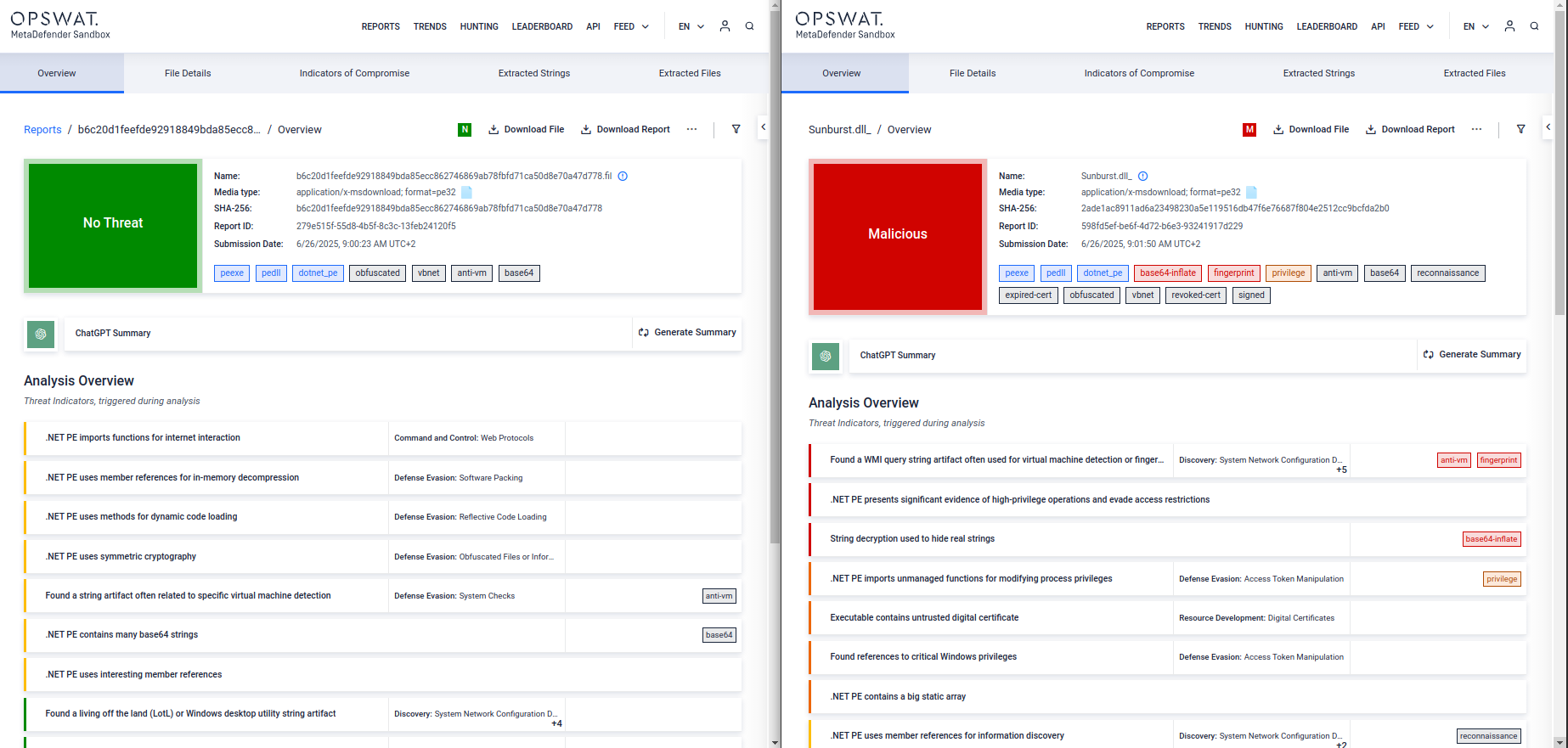
Task: Click the red Malicious verdict tile
Action: click(898, 237)
